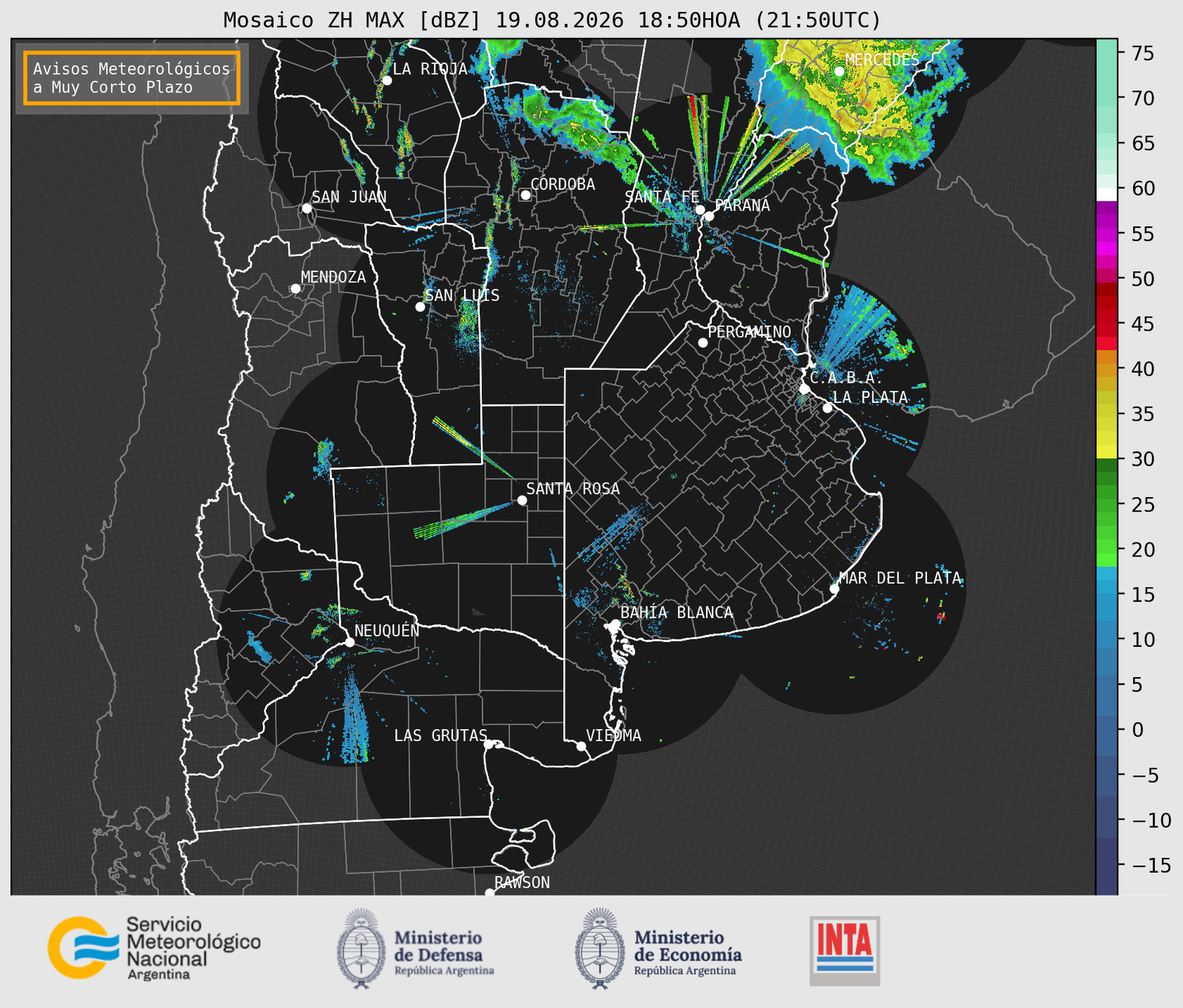
Task: Click the Santa Rosa city marker
Action: point(522,500)
